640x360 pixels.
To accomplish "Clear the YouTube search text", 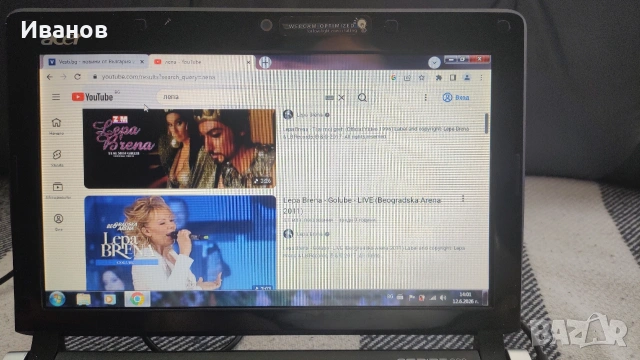I will pos(342,98).
